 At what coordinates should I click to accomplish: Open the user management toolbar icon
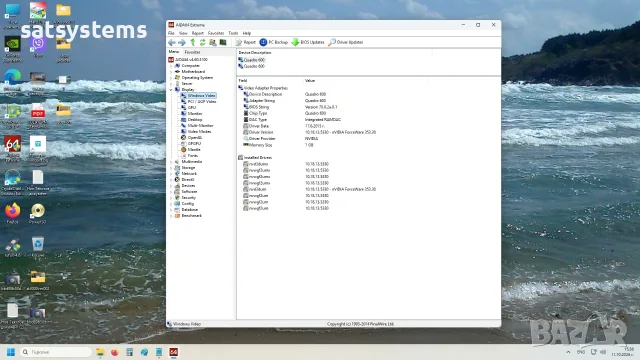point(213,42)
